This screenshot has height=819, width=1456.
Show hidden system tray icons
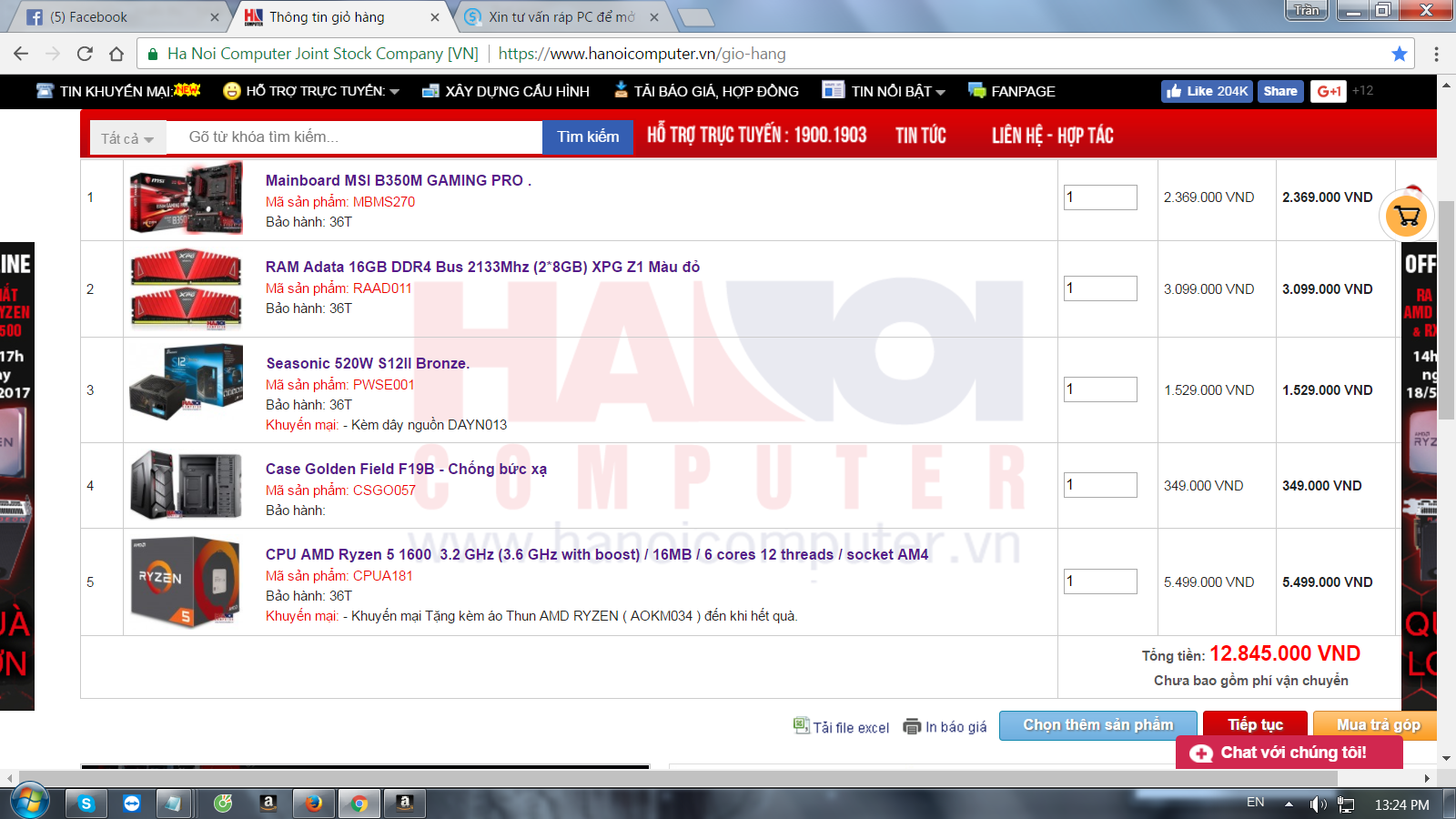1289,804
